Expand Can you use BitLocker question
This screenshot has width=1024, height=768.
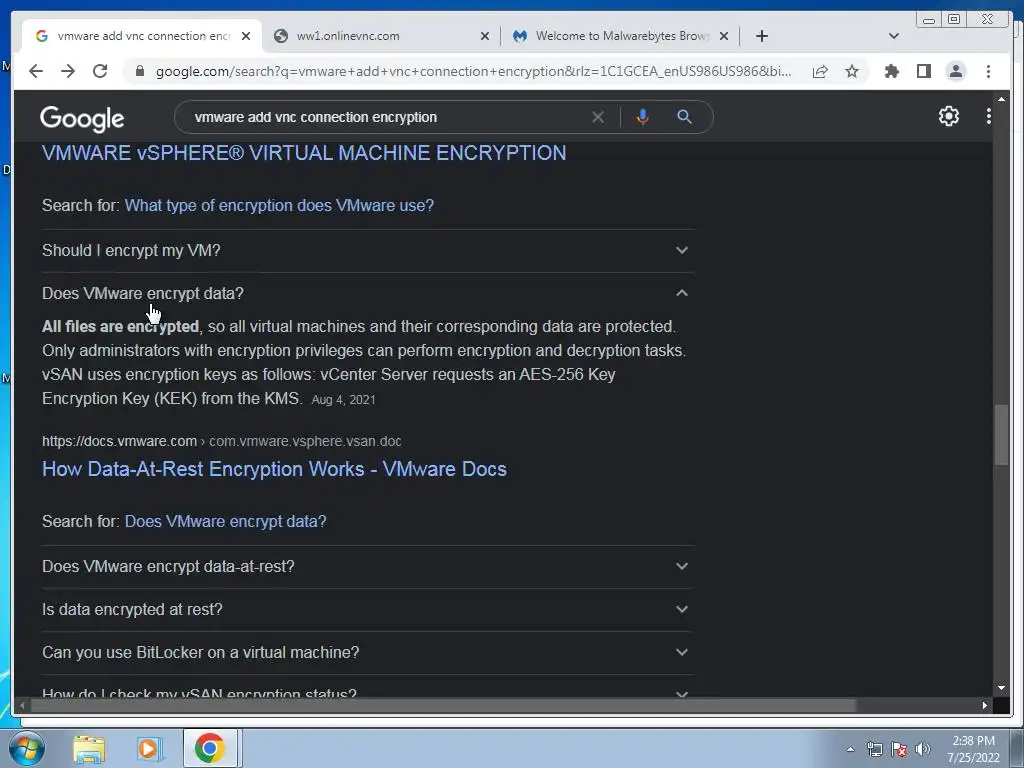[368, 652]
